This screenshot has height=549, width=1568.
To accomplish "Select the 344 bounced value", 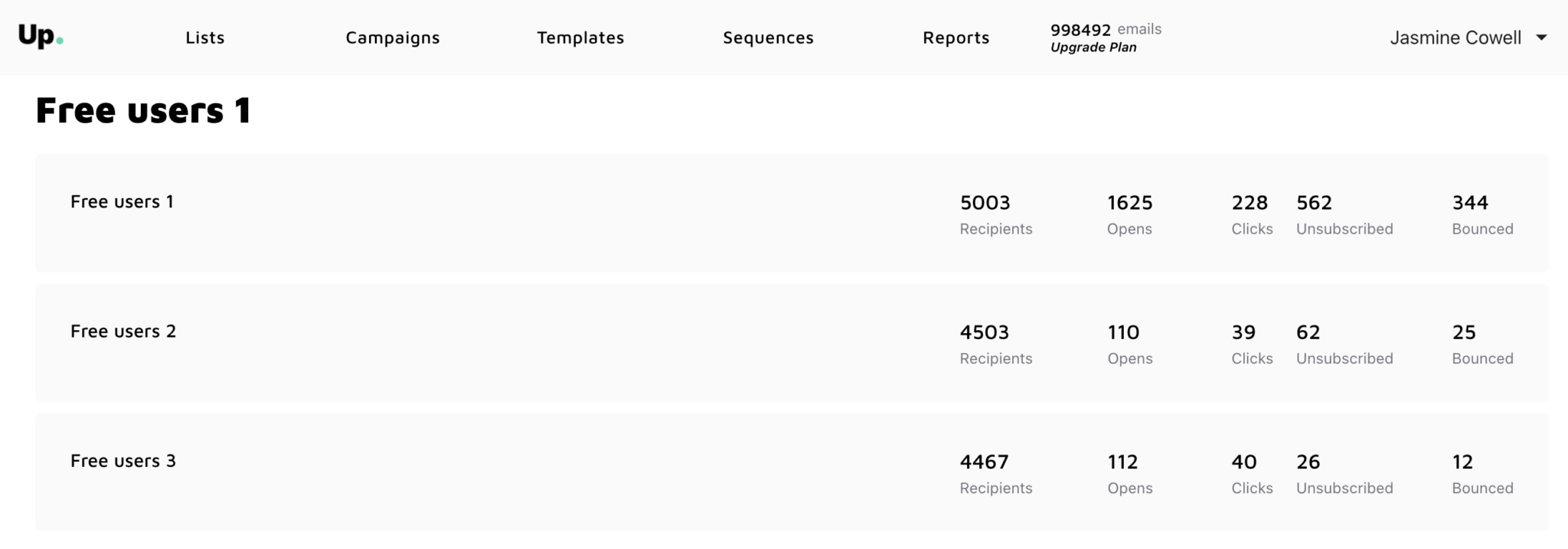I will [x=1470, y=203].
